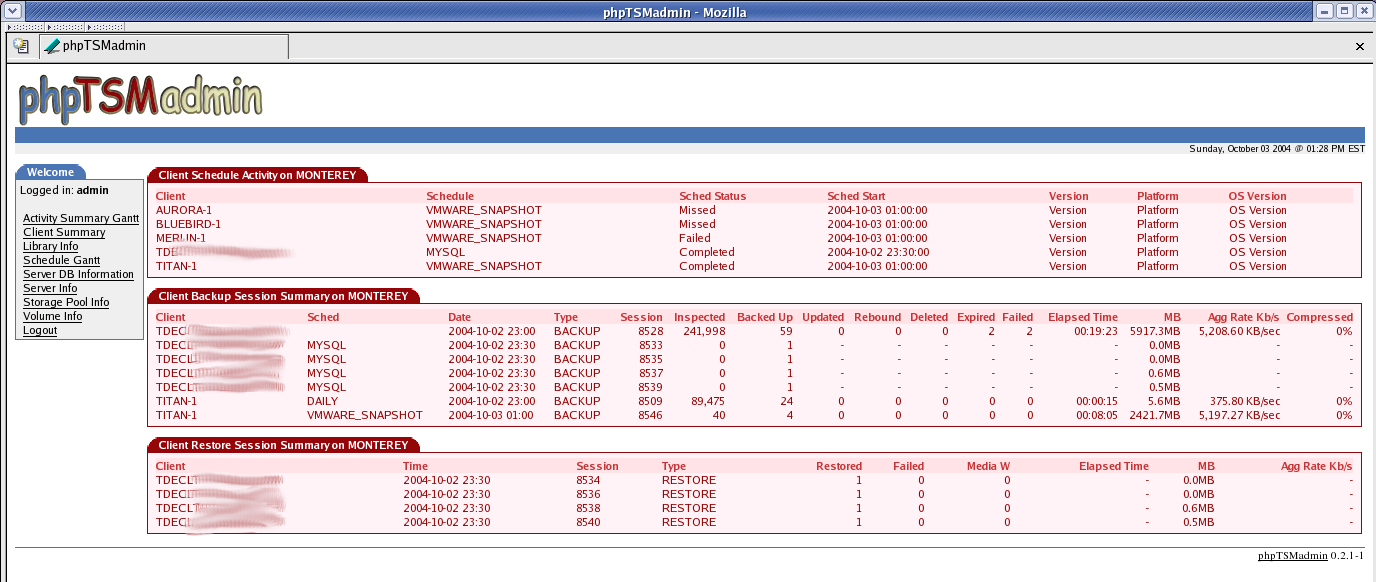Click the AURORA-1 client entry
The image size is (1376, 582).
pyautogui.click(x=184, y=210)
